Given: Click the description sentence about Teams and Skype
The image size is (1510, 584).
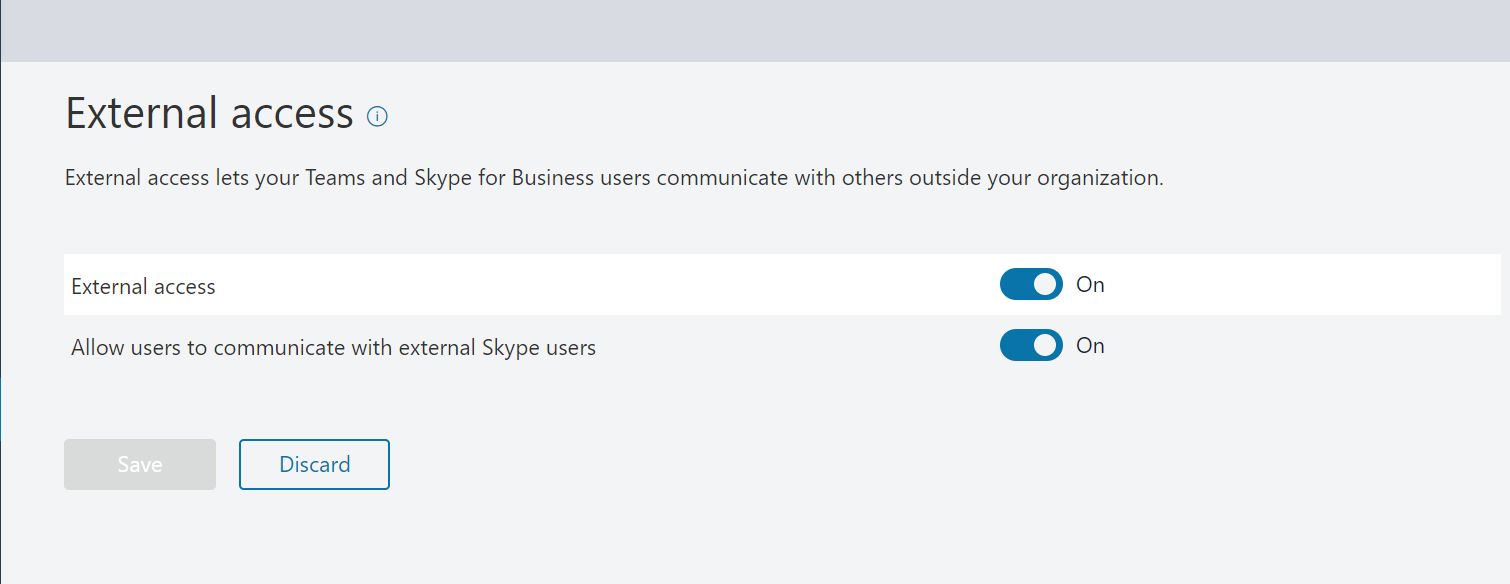Looking at the screenshot, I should pyautogui.click(x=614, y=179).
